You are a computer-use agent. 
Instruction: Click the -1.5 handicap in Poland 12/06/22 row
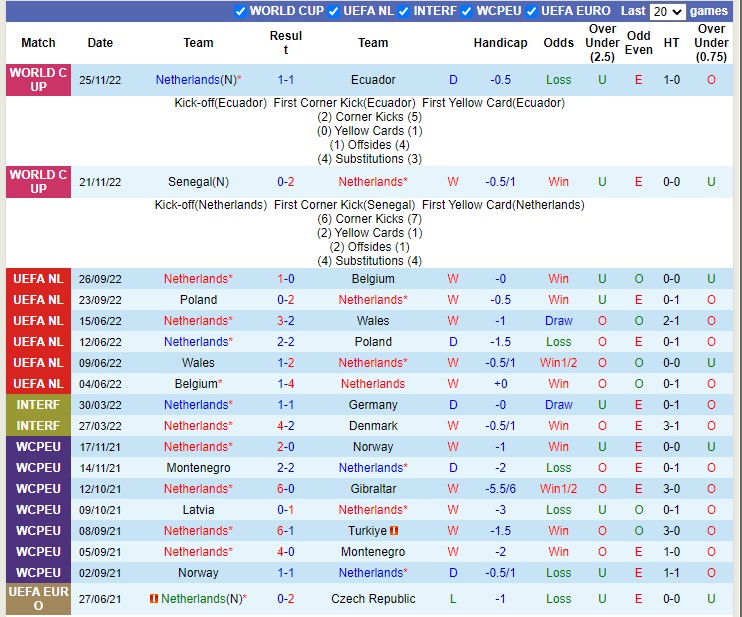coord(500,342)
